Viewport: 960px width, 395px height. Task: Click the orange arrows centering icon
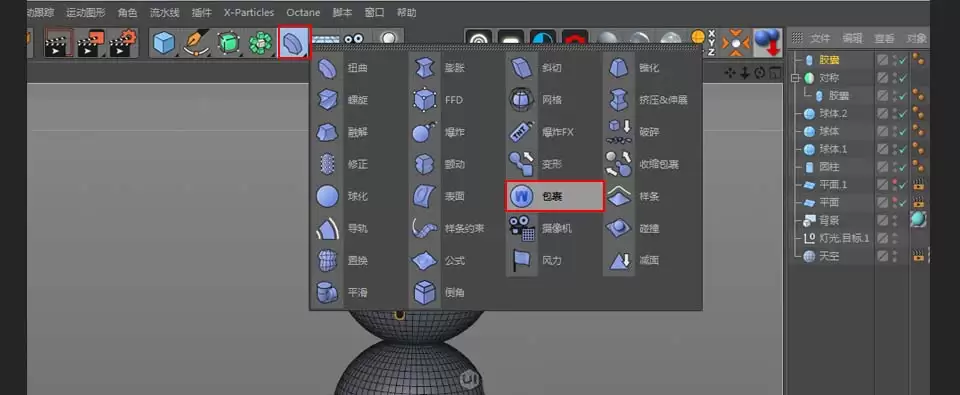point(737,43)
